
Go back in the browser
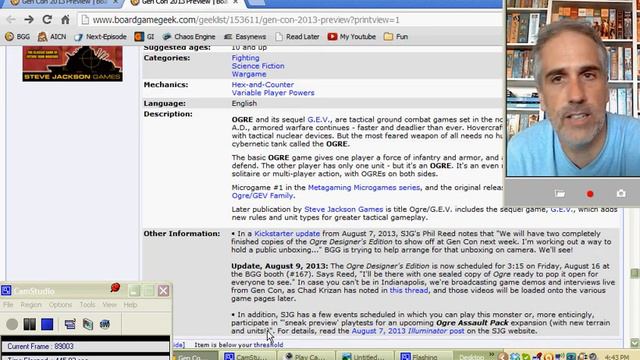[11, 20]
